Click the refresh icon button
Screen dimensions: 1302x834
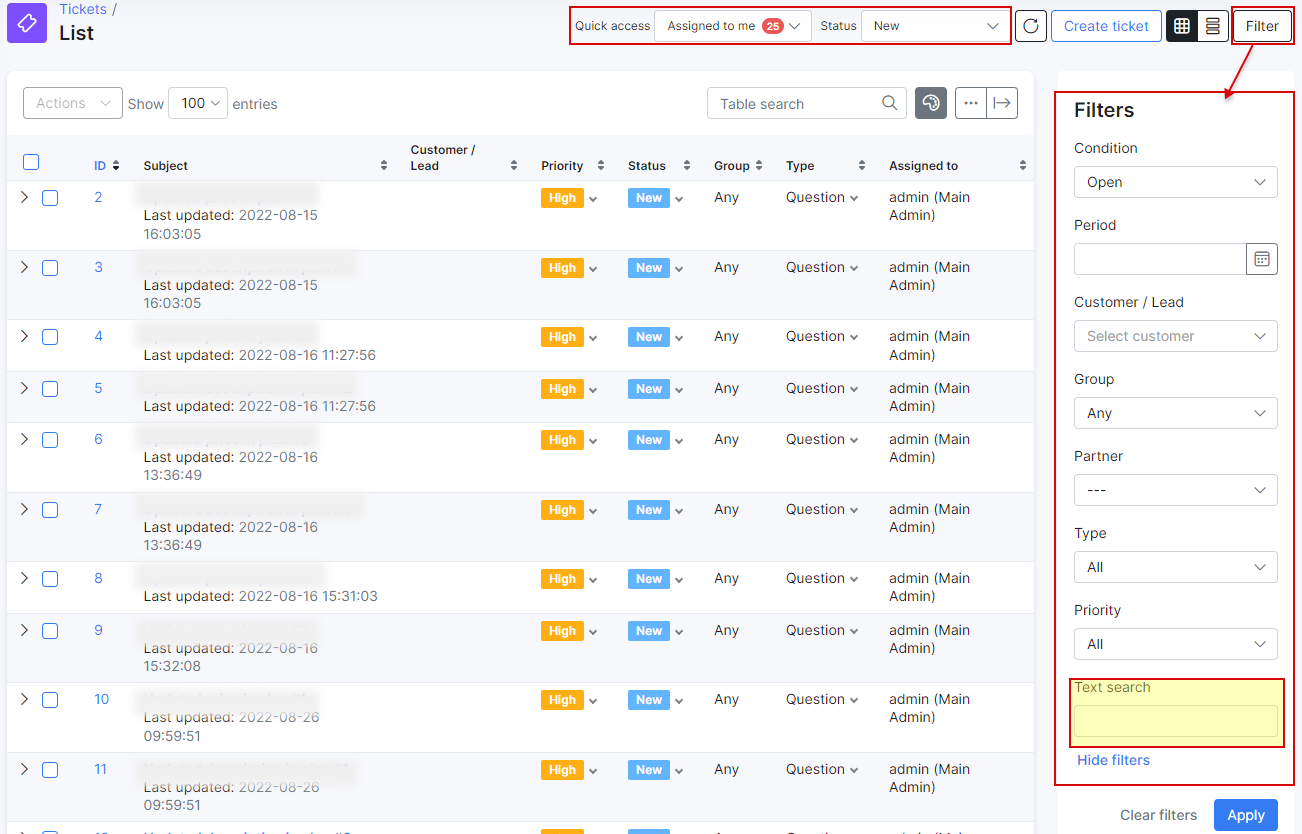pos(1030,26)
